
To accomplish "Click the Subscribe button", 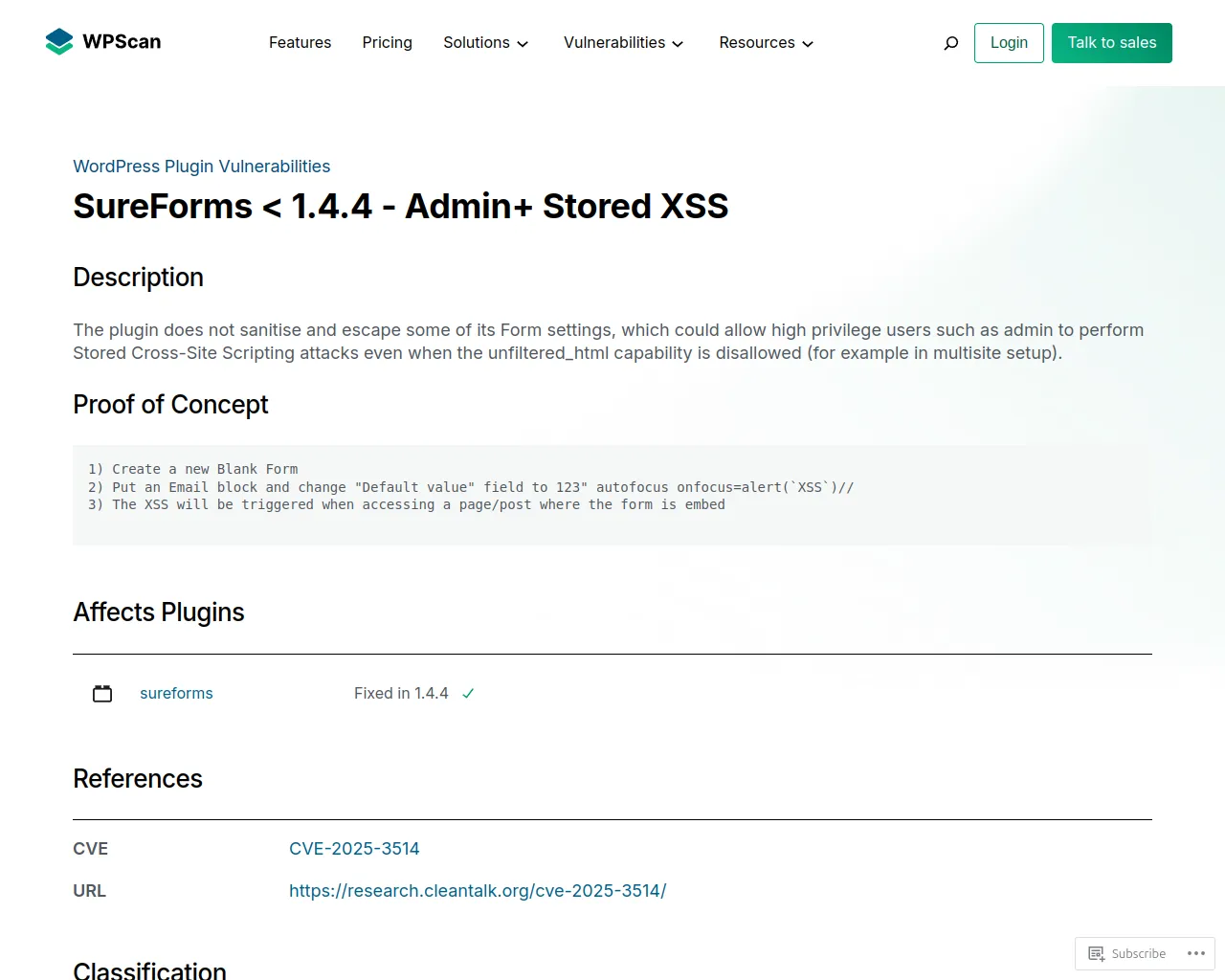I will pos(1127,953).
